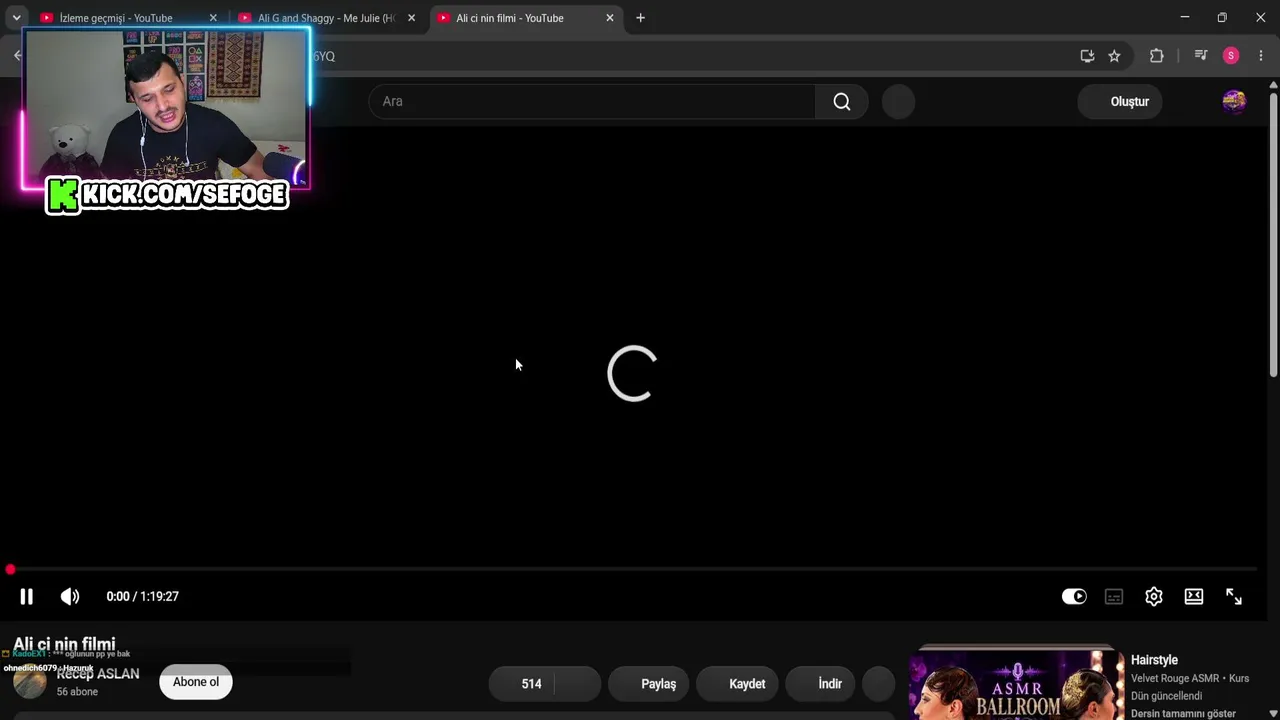The height and width of the screenshot is (720, 1280).
Task: Open the YouTube account avatar menu
Action: point(1234,101)
